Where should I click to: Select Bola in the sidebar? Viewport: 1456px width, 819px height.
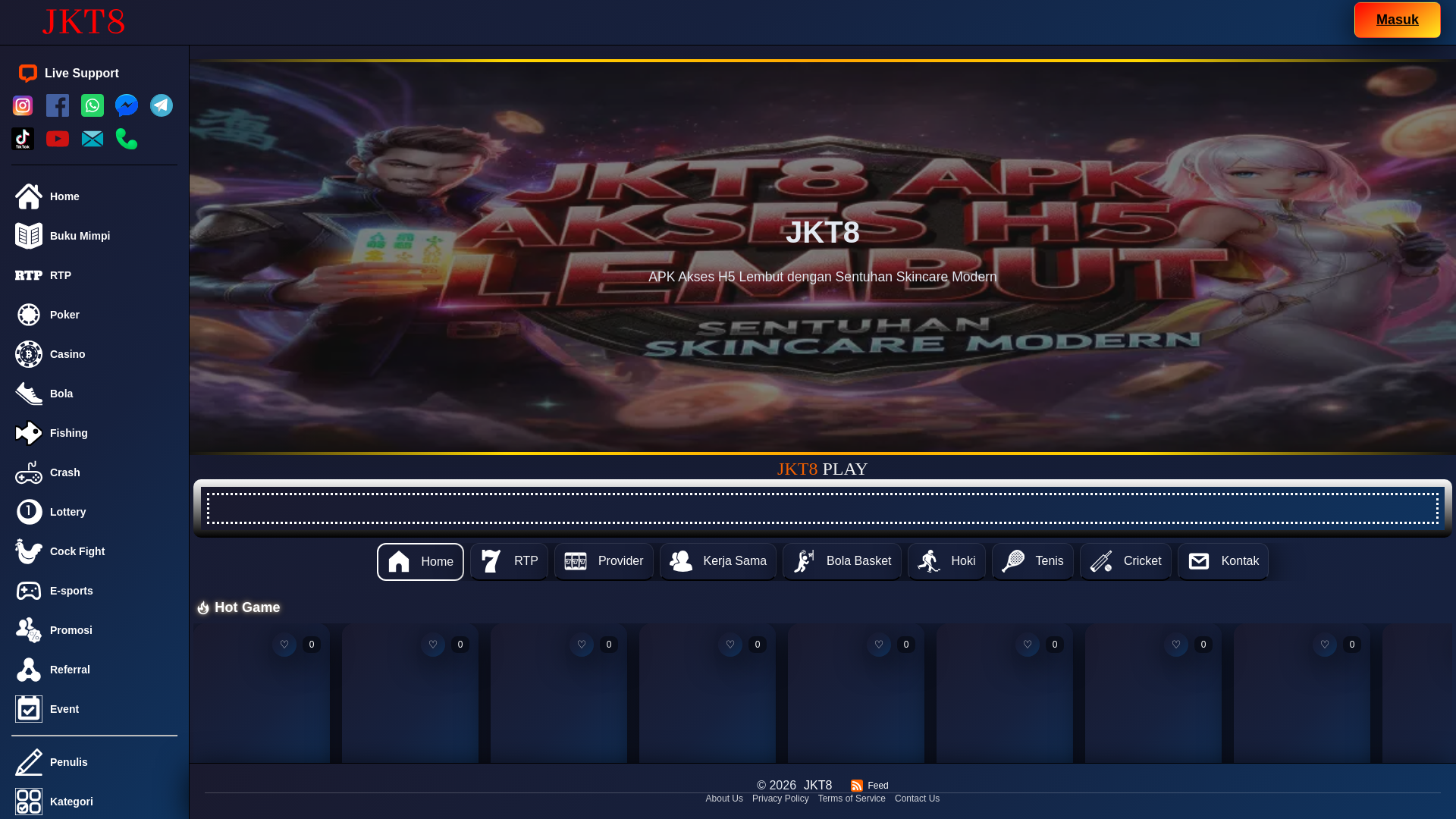click(94, 394)
